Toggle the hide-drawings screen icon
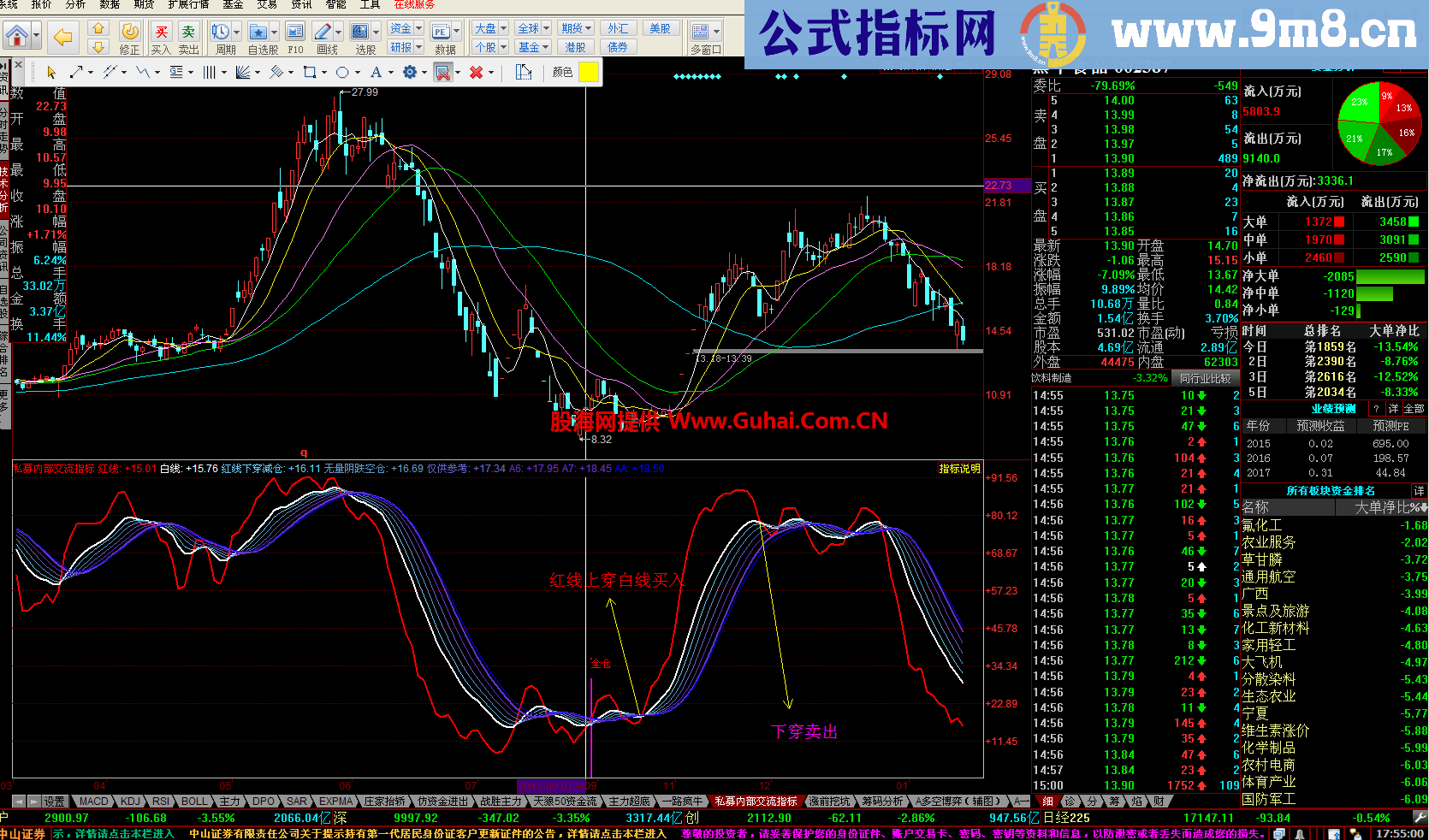This screenshot has width=1429, height=840. point(443,73)
